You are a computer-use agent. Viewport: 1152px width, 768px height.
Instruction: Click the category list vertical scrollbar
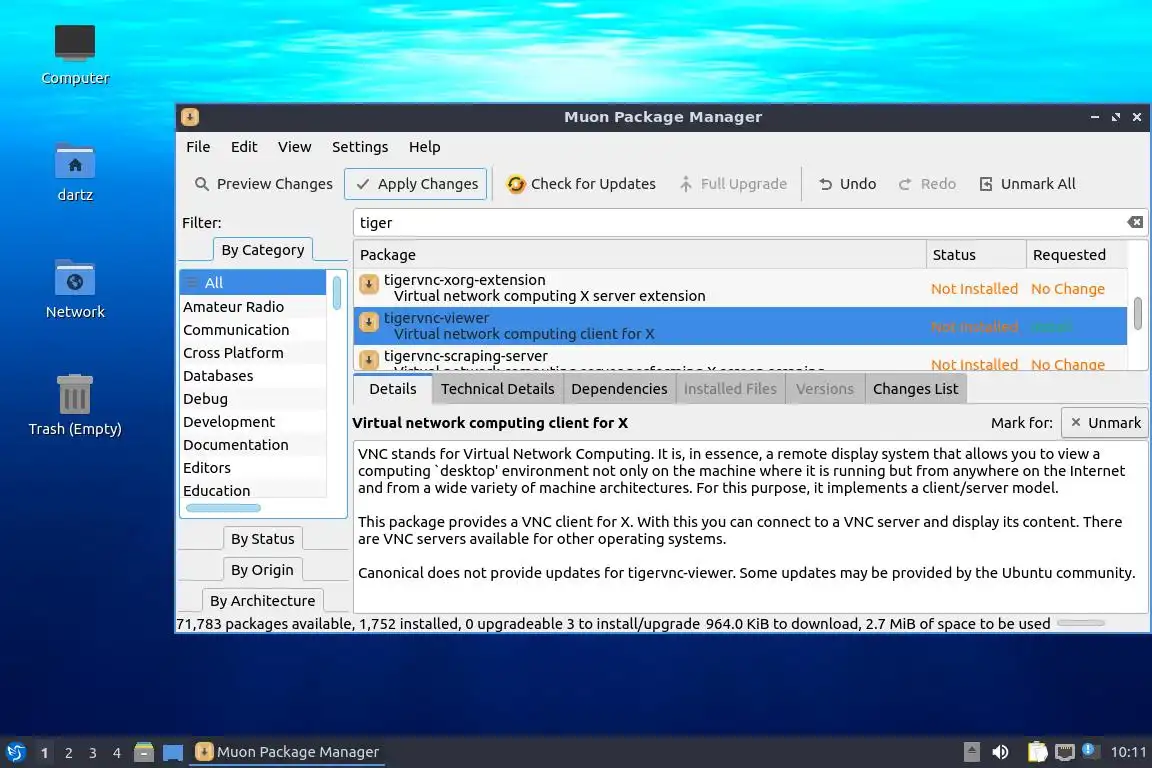336,293
